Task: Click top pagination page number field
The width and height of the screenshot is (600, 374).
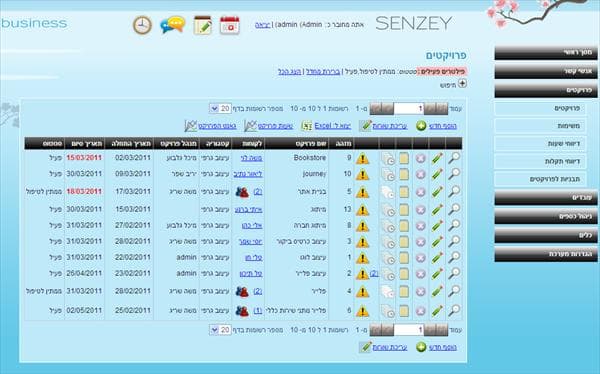Action: (409, 109)
